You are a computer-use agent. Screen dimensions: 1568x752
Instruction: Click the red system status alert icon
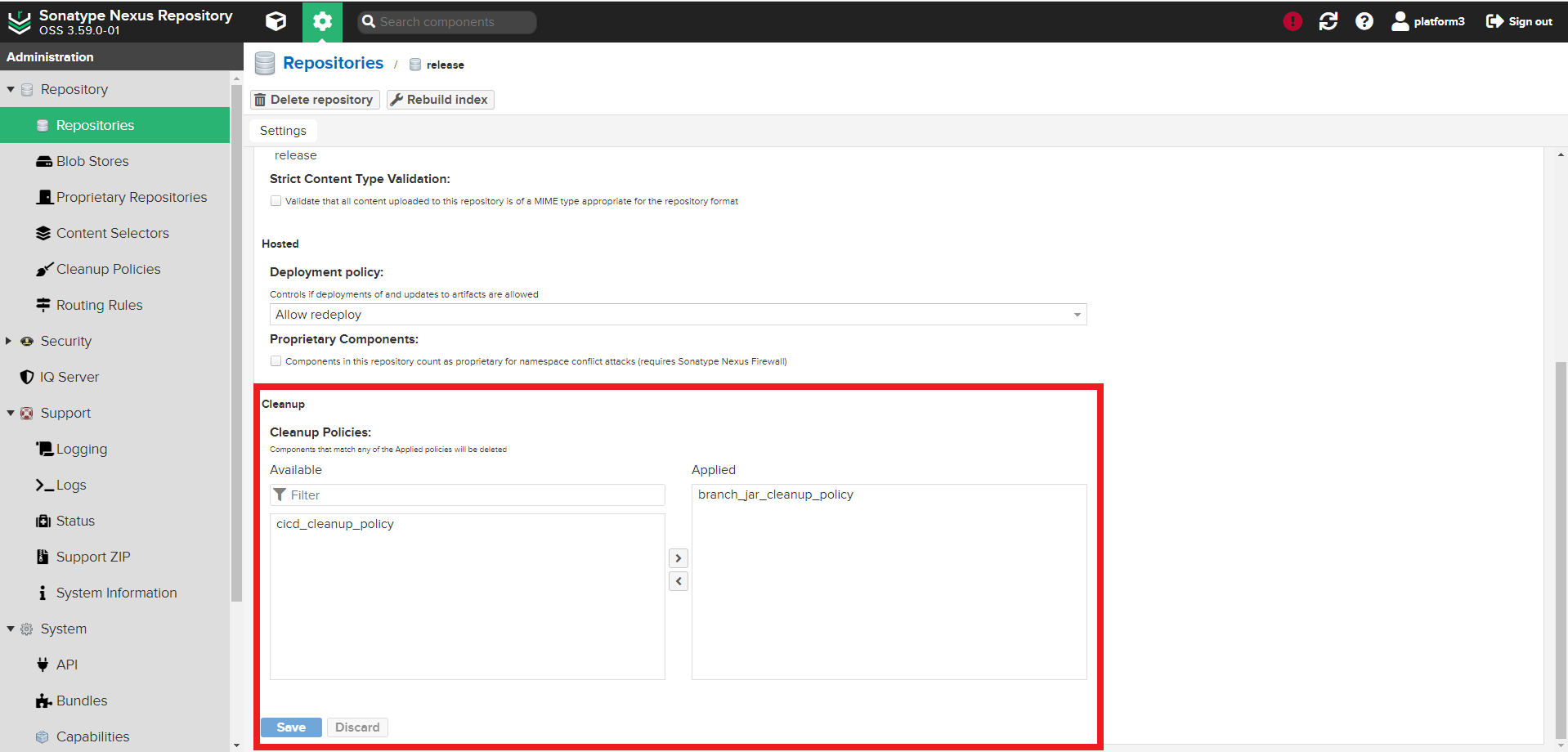tap(1292, 21)
